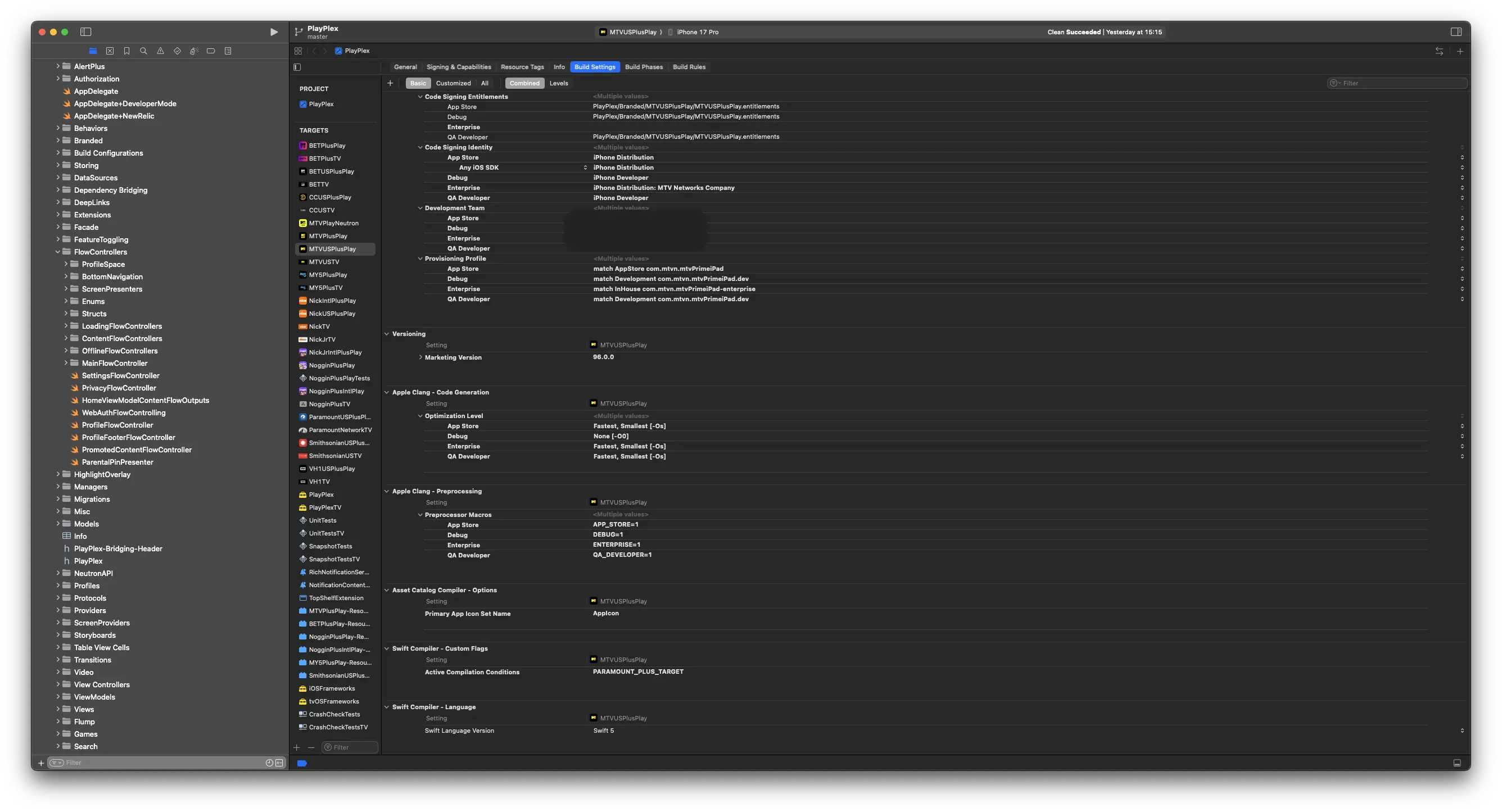Viewport: 1502px width, 812px height.
Task: Open the editor Related Items grid icon
Action: [x=297, y=51]
